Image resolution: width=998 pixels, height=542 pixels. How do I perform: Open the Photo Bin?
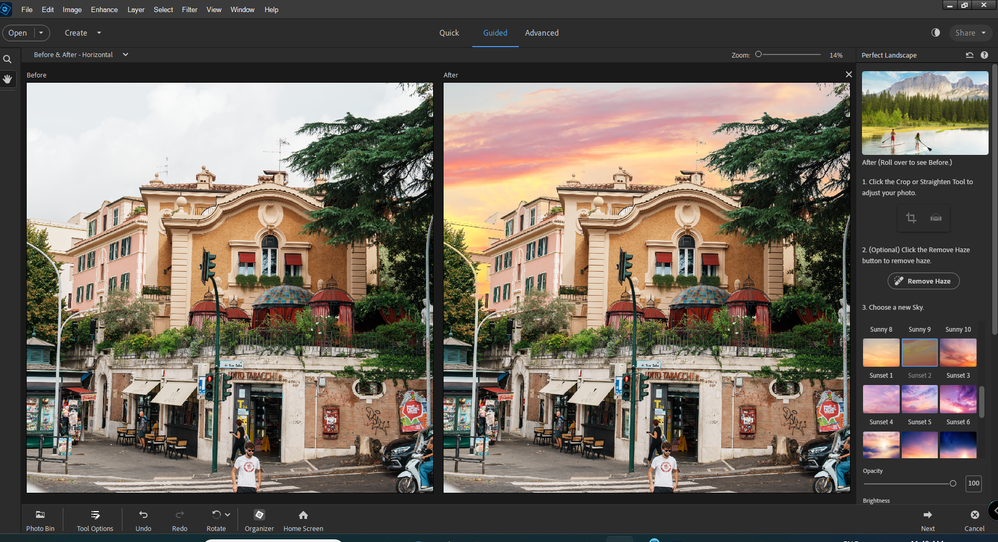point(40,520)
